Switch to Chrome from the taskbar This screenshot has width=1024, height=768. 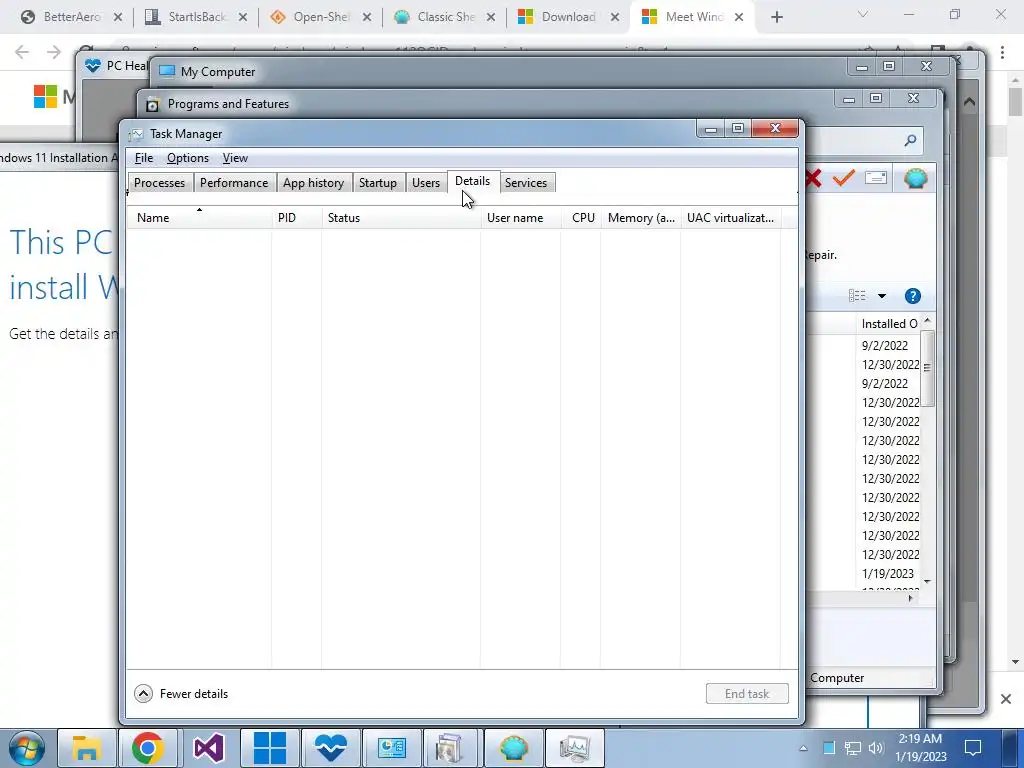pos(148,748)
